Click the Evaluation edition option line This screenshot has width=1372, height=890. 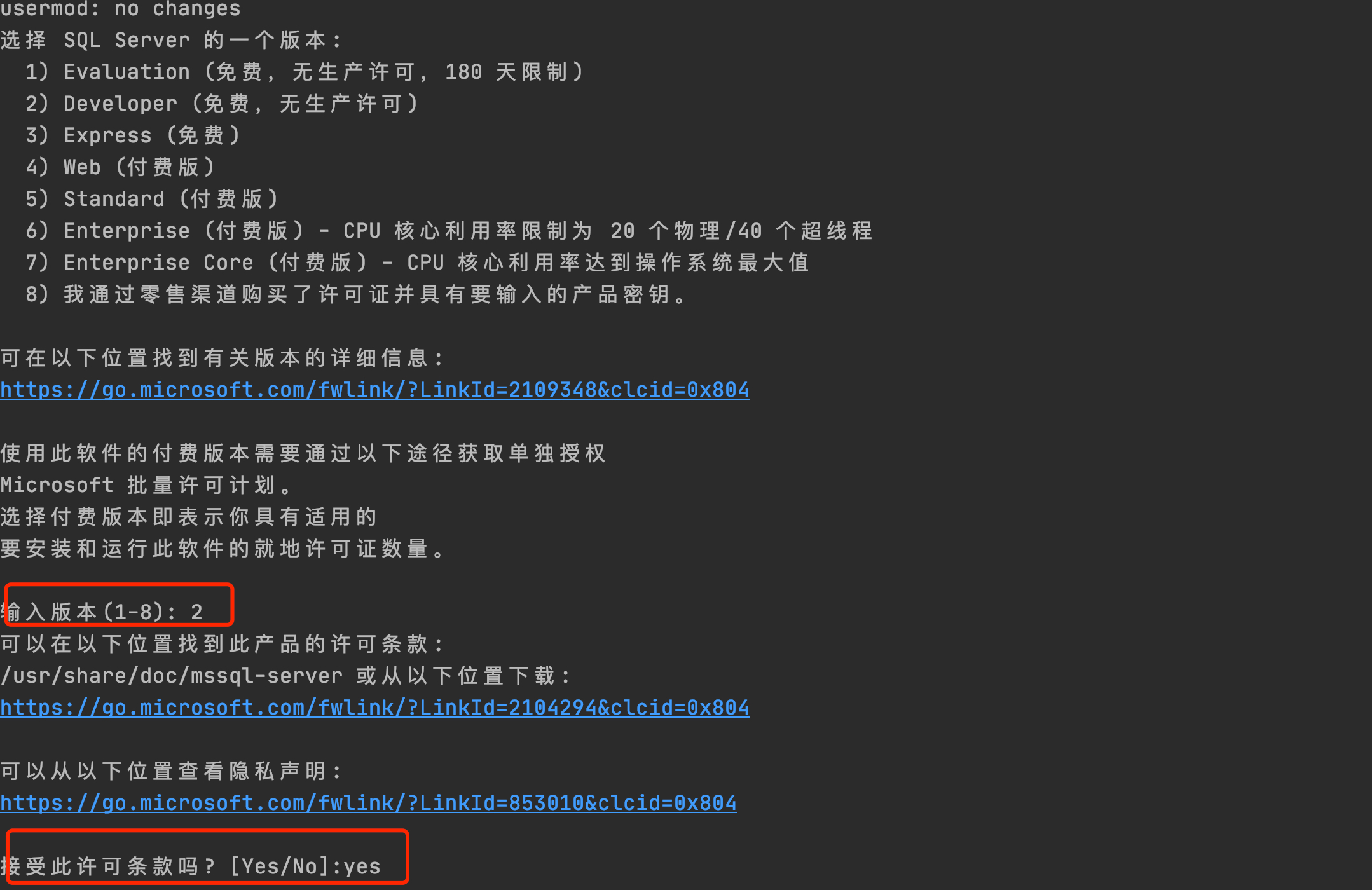(304, 72)
